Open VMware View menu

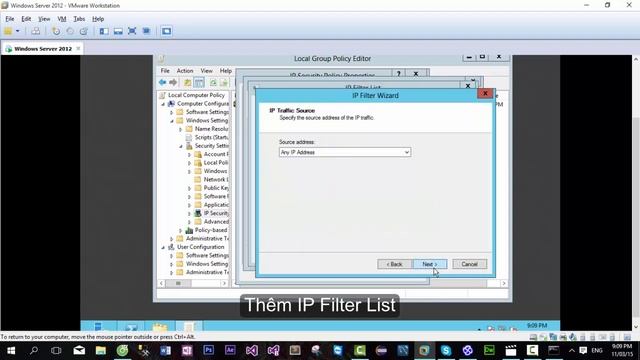click(x=44, y=19)
